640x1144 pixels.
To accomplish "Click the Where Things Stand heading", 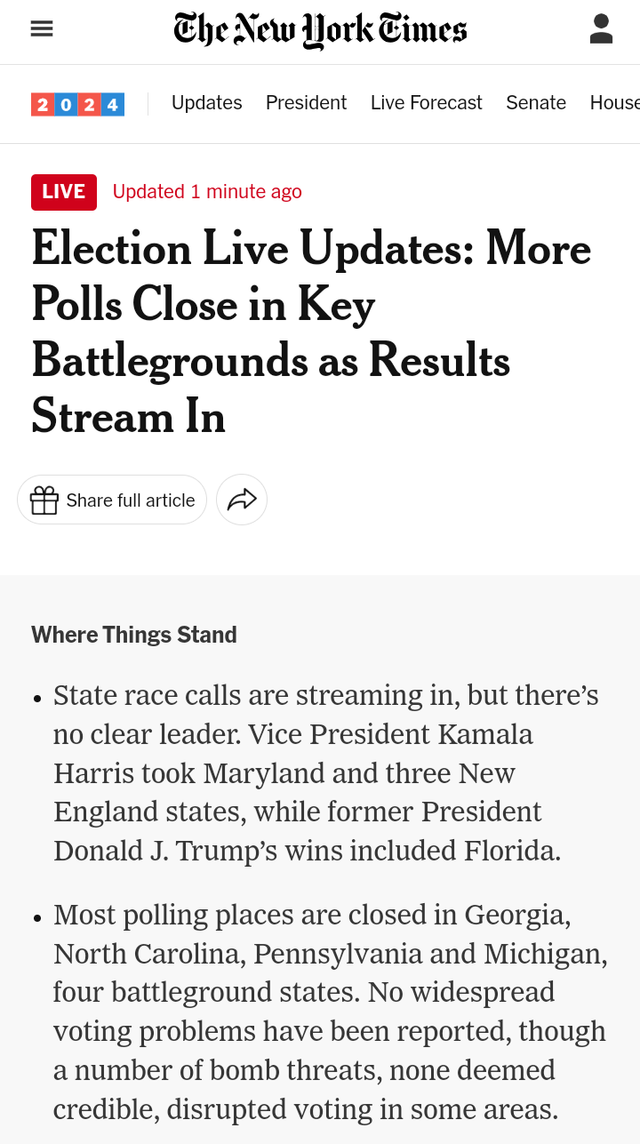I will click(x=134, y=635).
